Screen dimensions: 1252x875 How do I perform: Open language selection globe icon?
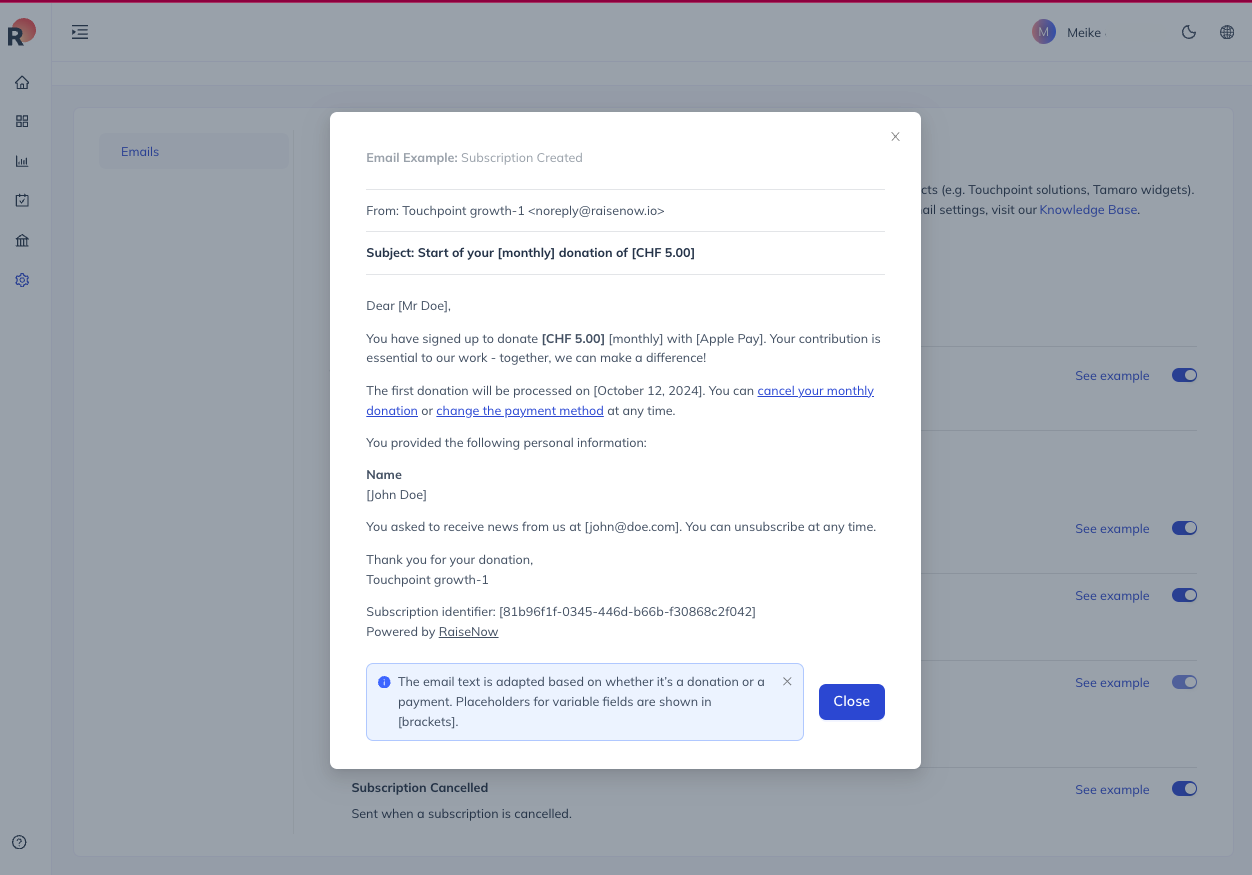point(1227,32)
